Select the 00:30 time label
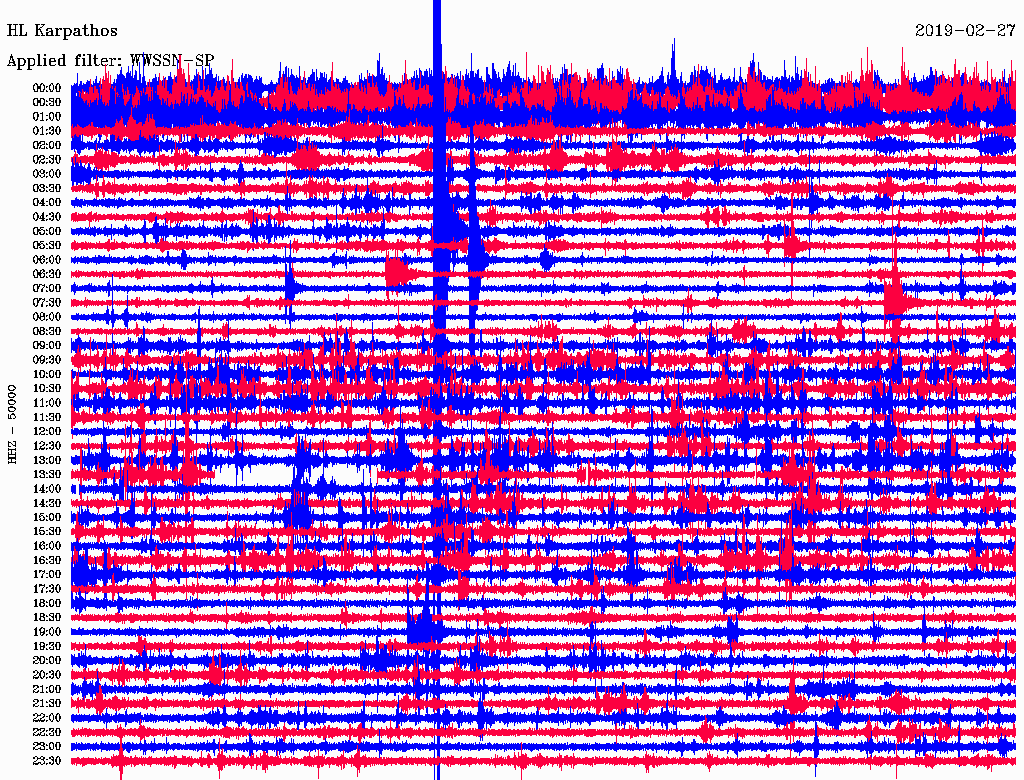Image resolution: width=1024 pixels, height=780 pixels. click(47, 102)
